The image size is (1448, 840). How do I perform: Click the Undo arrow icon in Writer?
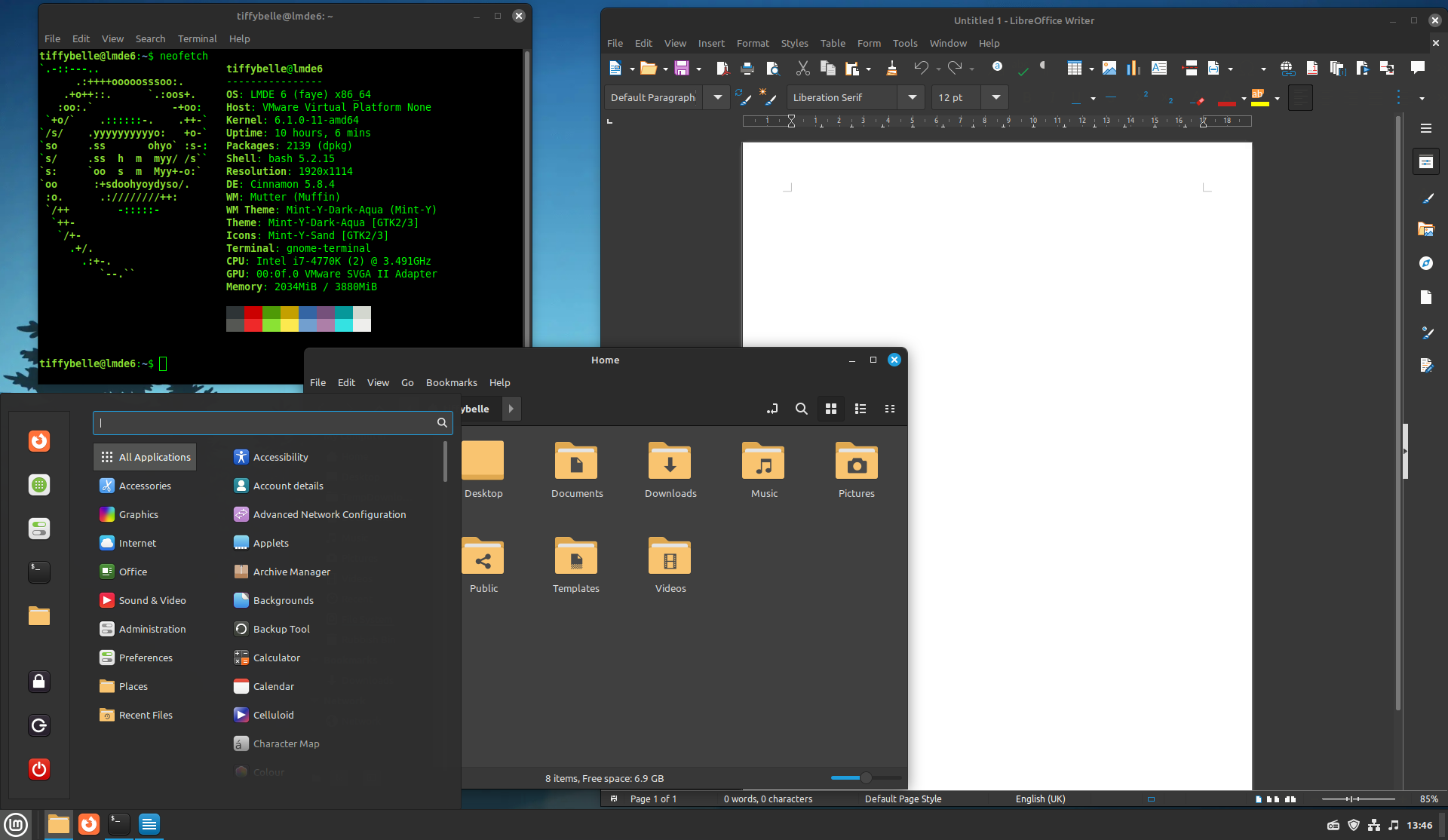point(921,69)
